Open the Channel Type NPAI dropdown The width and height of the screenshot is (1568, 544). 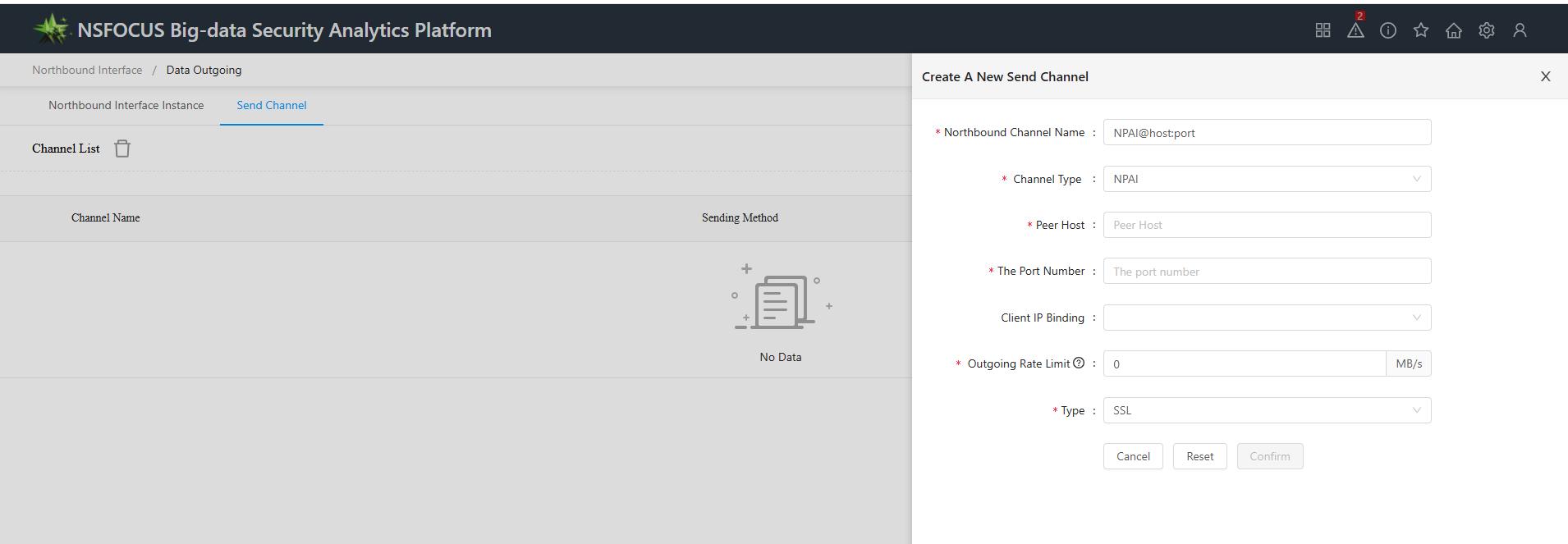1267,179
